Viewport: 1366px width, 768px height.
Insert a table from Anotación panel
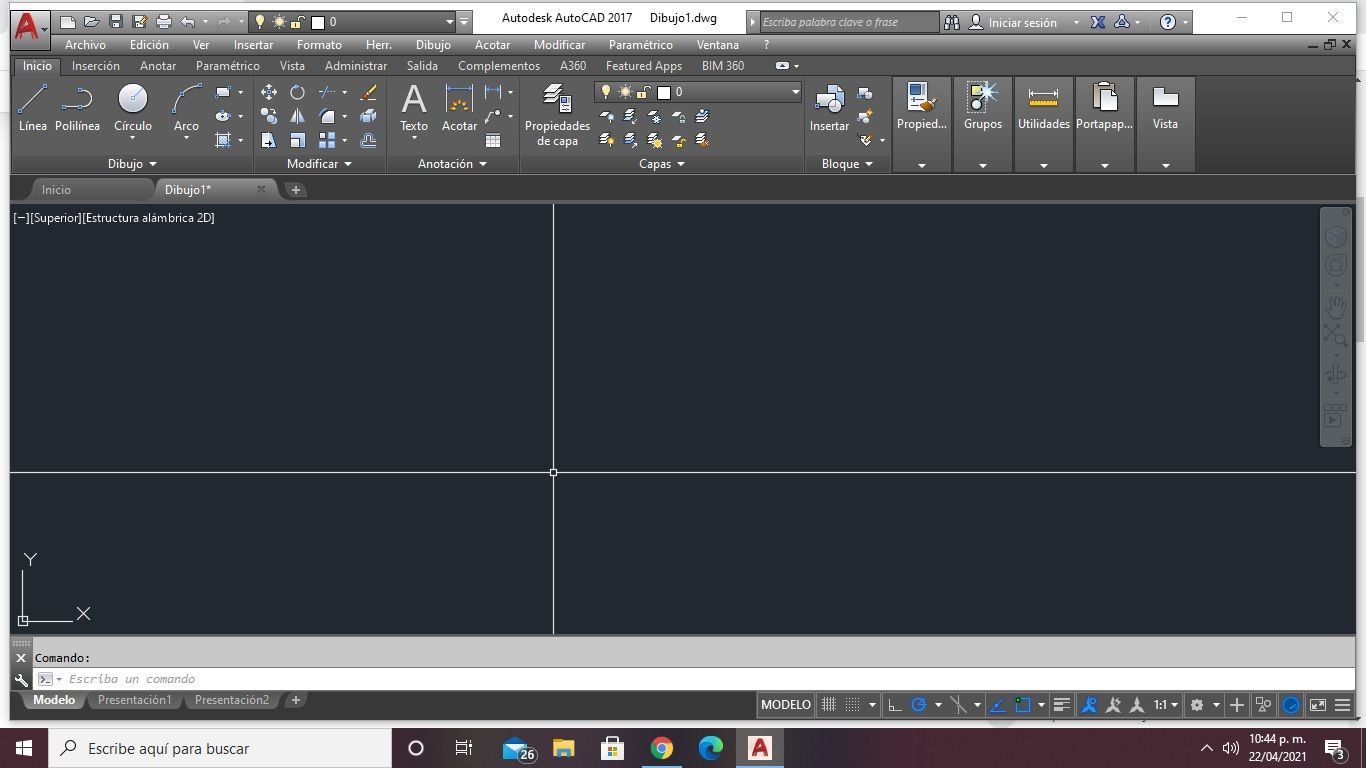click(493, 140)
